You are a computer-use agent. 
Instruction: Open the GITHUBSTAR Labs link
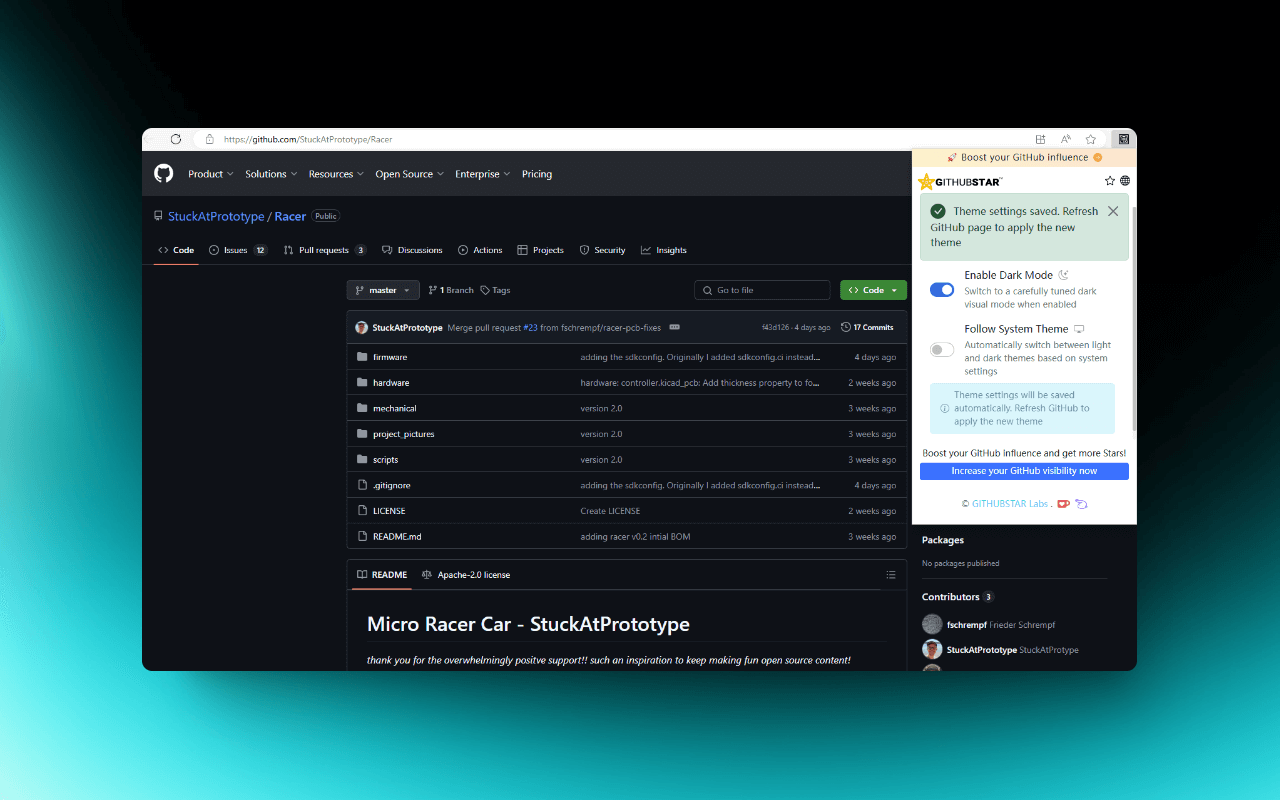[x=1010, y=503]
